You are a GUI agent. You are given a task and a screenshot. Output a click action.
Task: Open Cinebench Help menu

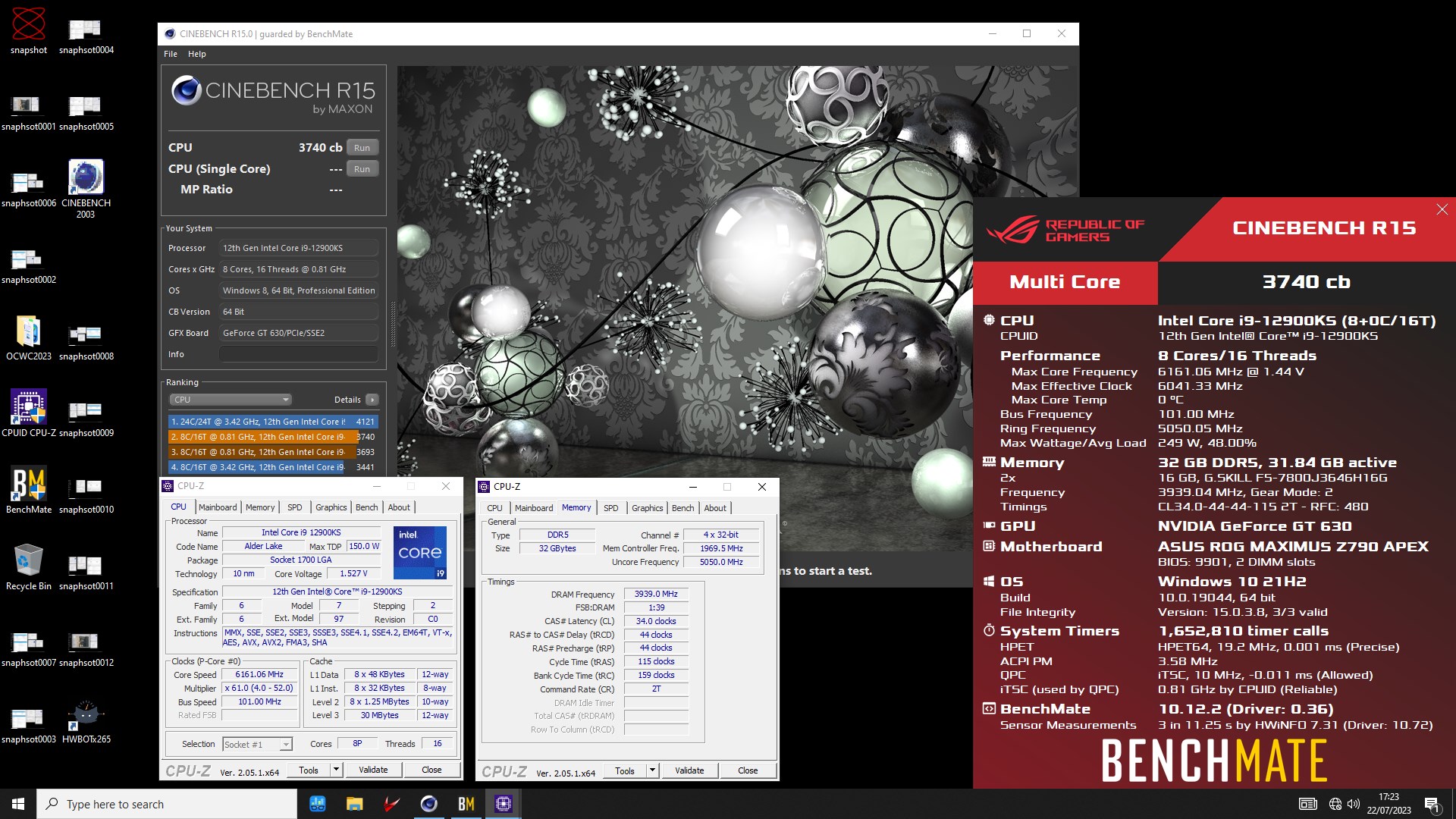(197, 54)
